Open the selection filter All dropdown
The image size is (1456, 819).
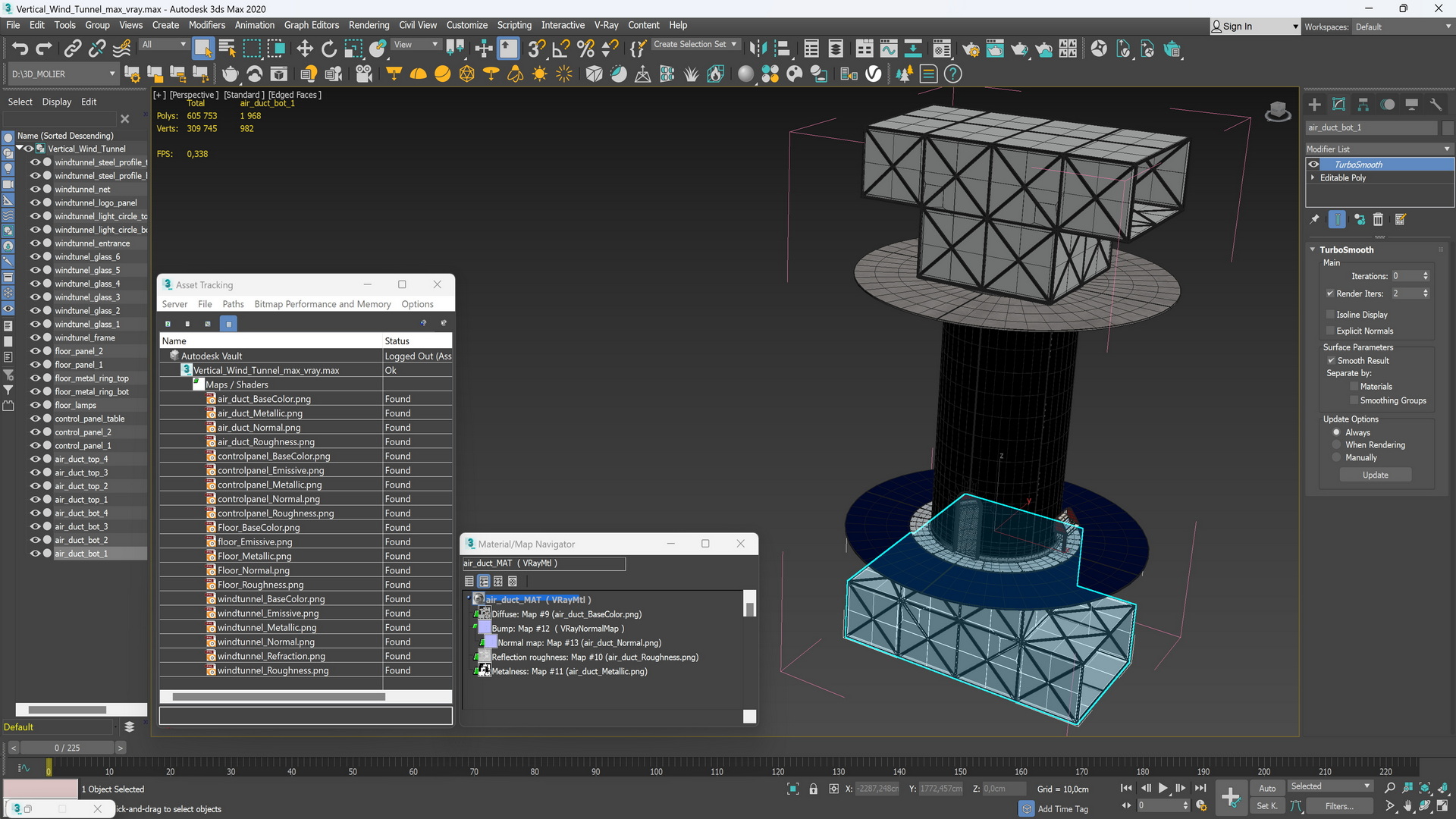[x=163, y=44]
